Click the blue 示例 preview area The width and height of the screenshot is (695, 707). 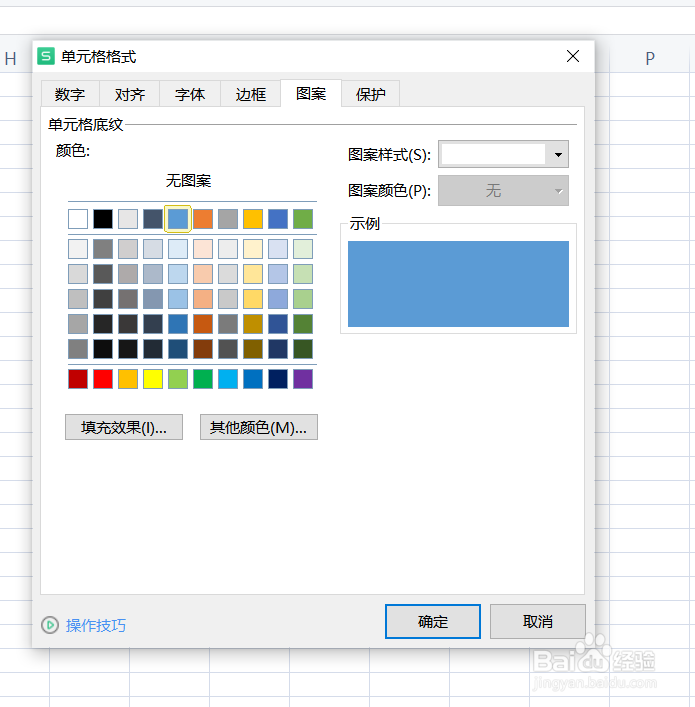[x=458, y=284]
